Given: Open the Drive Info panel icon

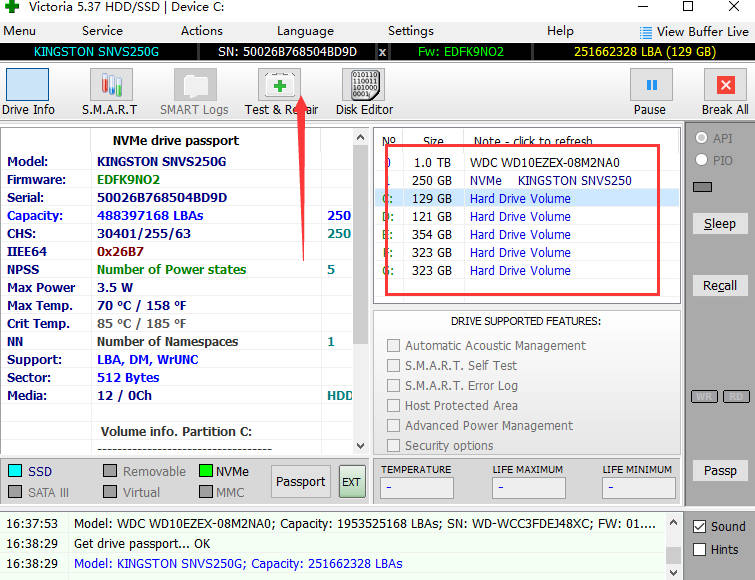Looking at the screenshot, I should (27, 85).
